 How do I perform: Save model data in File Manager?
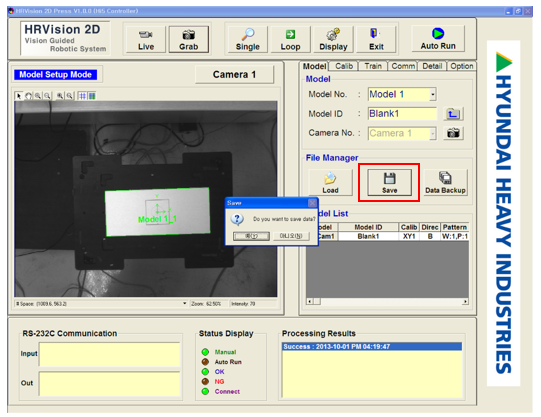coord(389,182)
